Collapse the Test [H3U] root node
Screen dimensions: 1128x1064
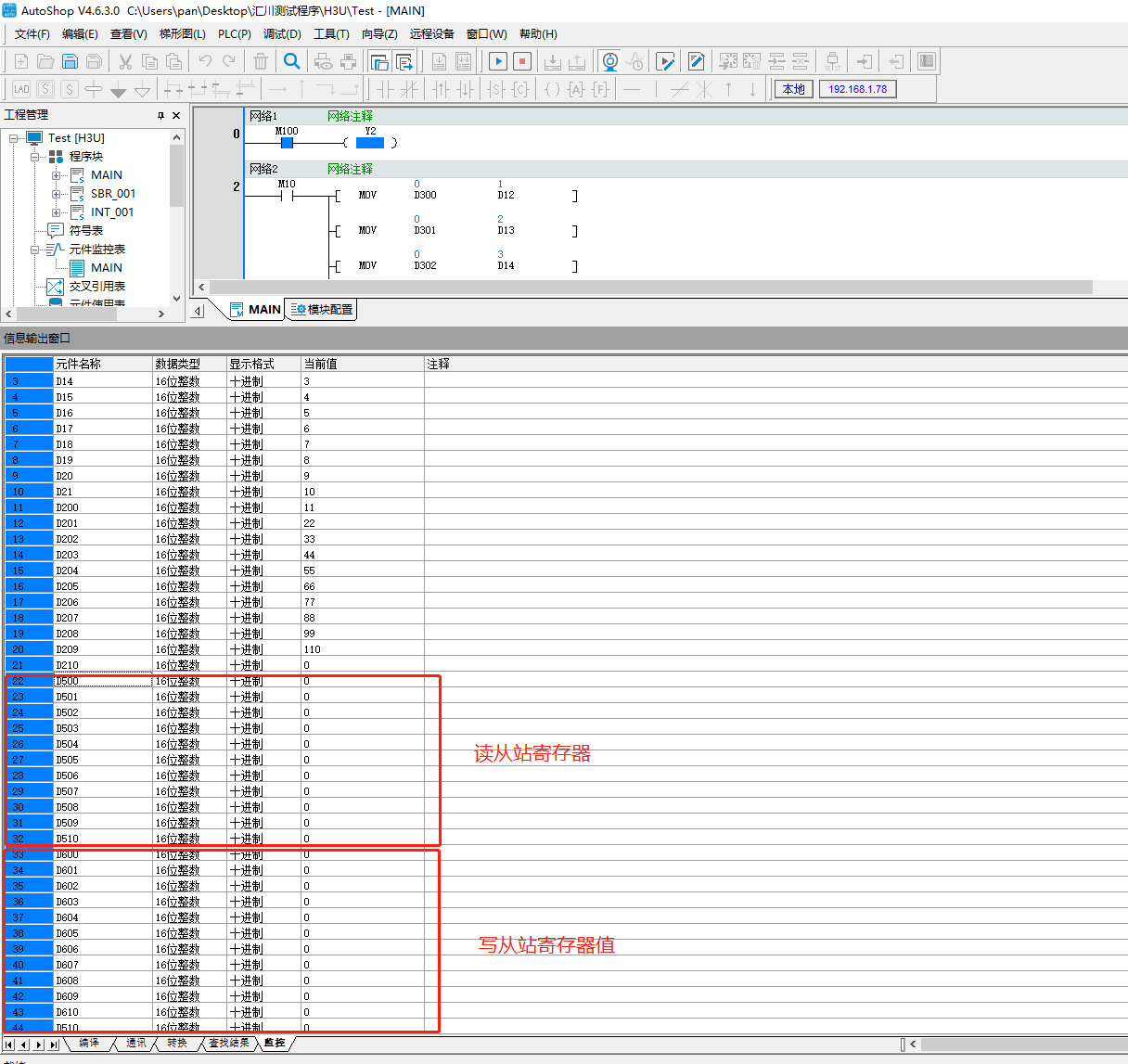pos(14,138)
